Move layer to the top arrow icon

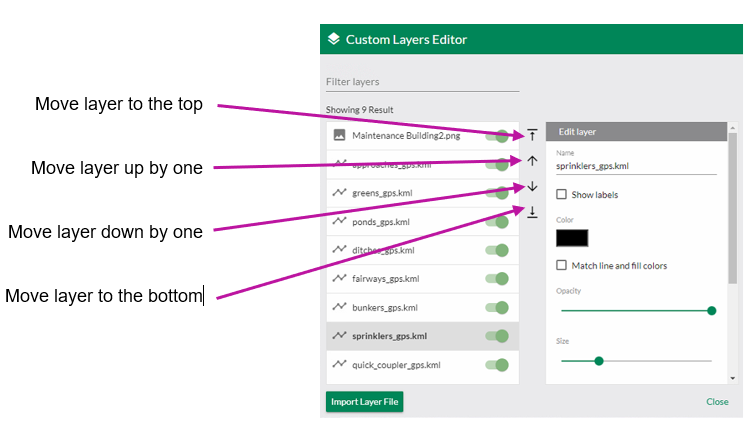[532, 135]
